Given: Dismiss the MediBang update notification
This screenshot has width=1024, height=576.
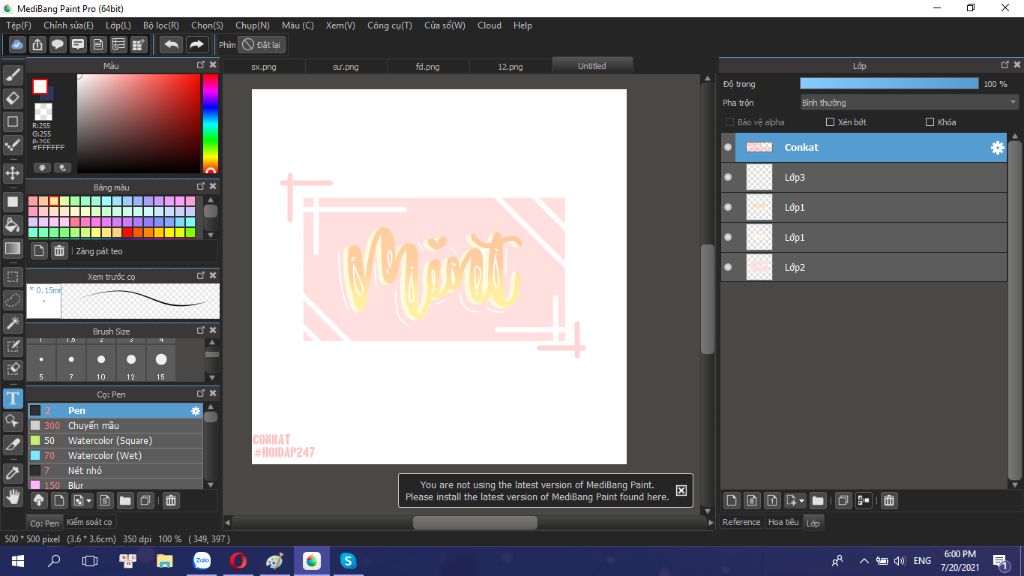Looking at the screenshot, I should (681, 490).
